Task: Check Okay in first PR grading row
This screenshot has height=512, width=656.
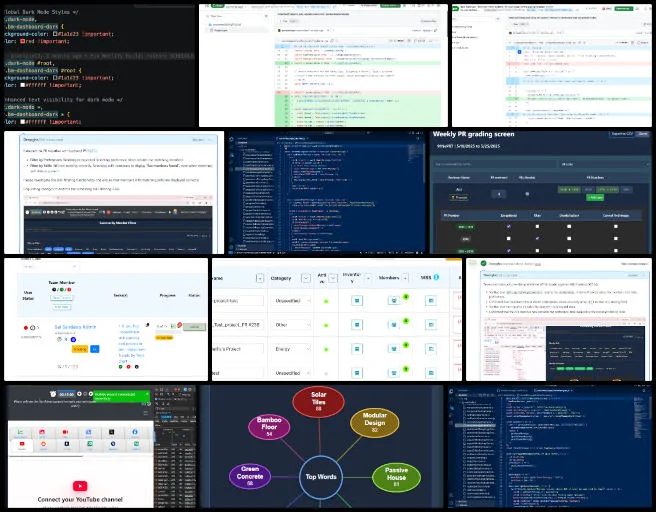Action: [537, 226]
